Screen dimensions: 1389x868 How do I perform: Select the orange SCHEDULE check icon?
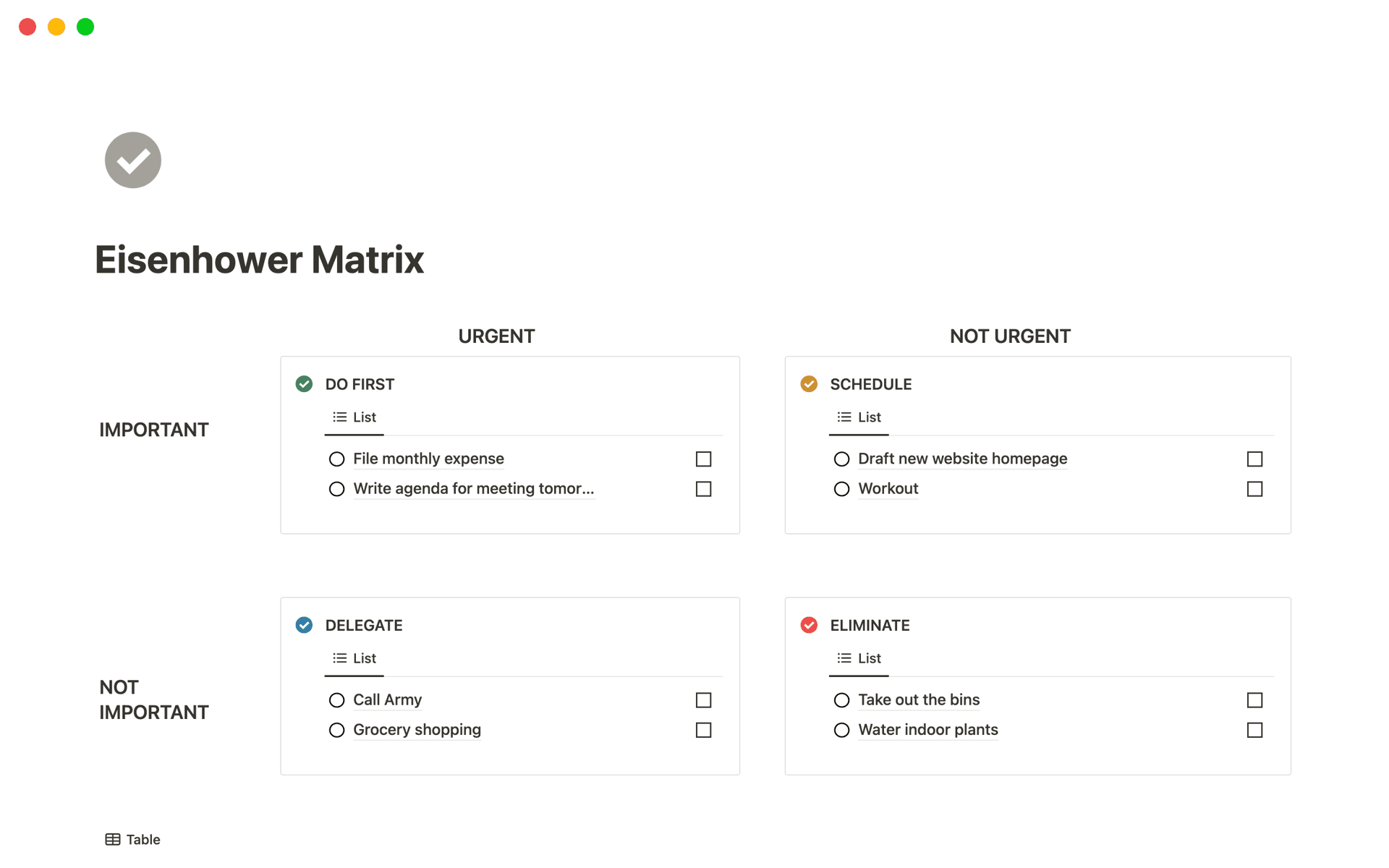[809, 384]
